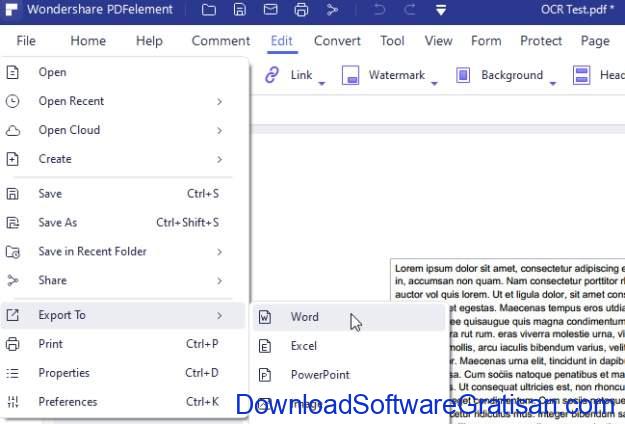Click the open folder icon in title bar
Viewport: 625px width, 424px height.
point(209,10)
